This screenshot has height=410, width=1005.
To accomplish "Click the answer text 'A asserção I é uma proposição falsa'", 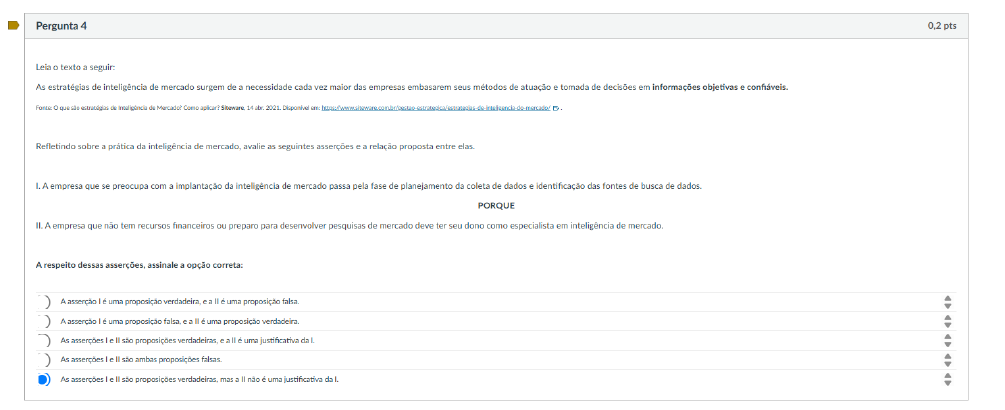I will [x=180, y=321].
